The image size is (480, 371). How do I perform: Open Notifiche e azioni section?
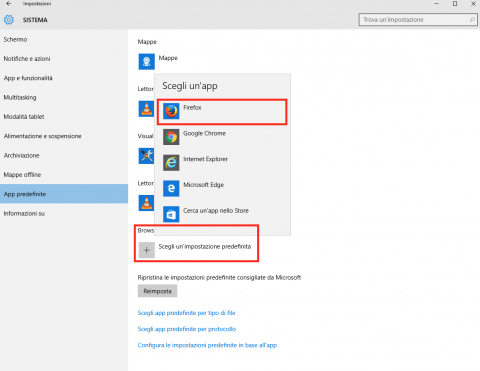click(x=64, y=59)
